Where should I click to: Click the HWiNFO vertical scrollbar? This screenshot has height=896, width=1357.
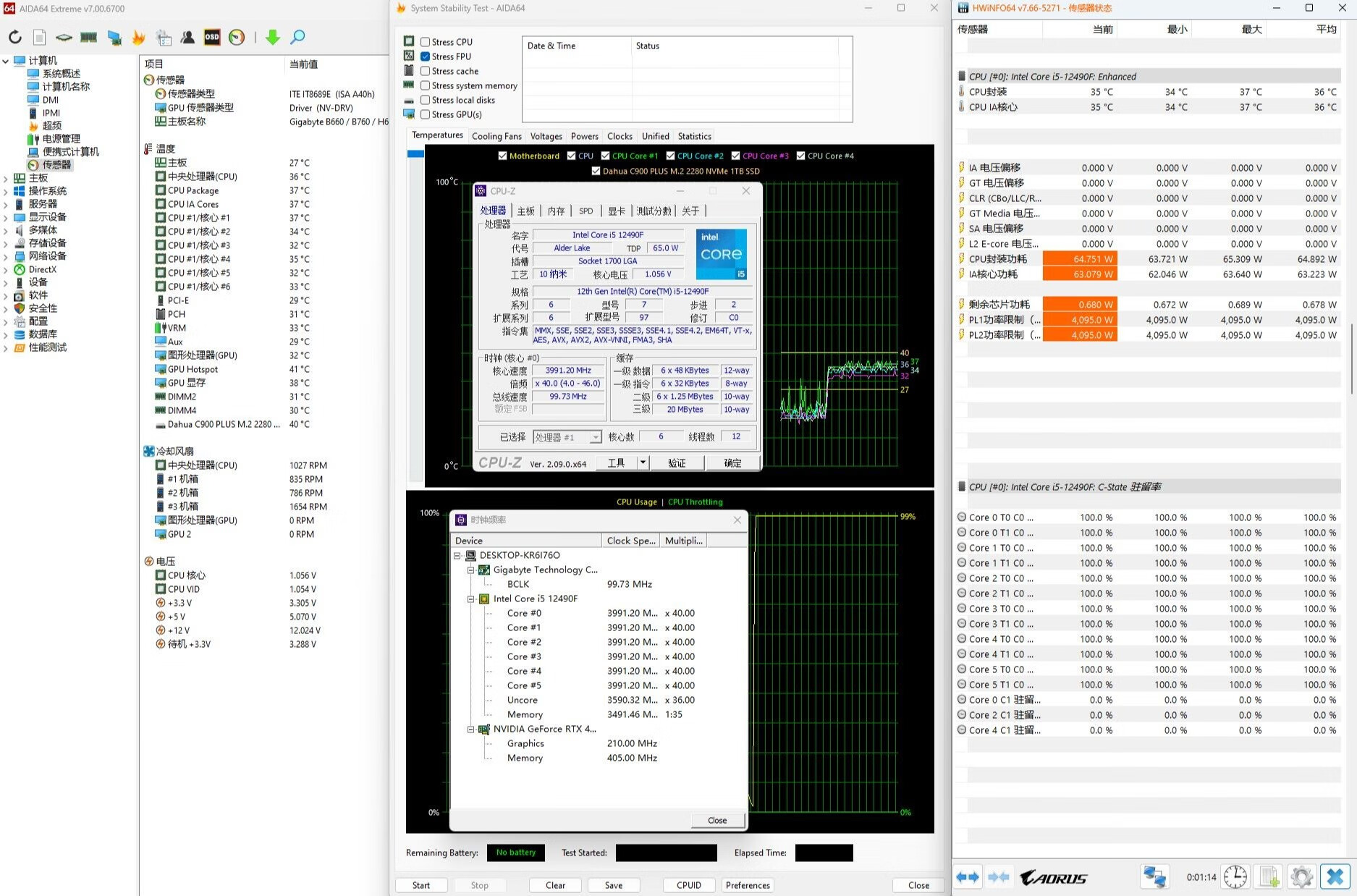(x=1351, y=358)
